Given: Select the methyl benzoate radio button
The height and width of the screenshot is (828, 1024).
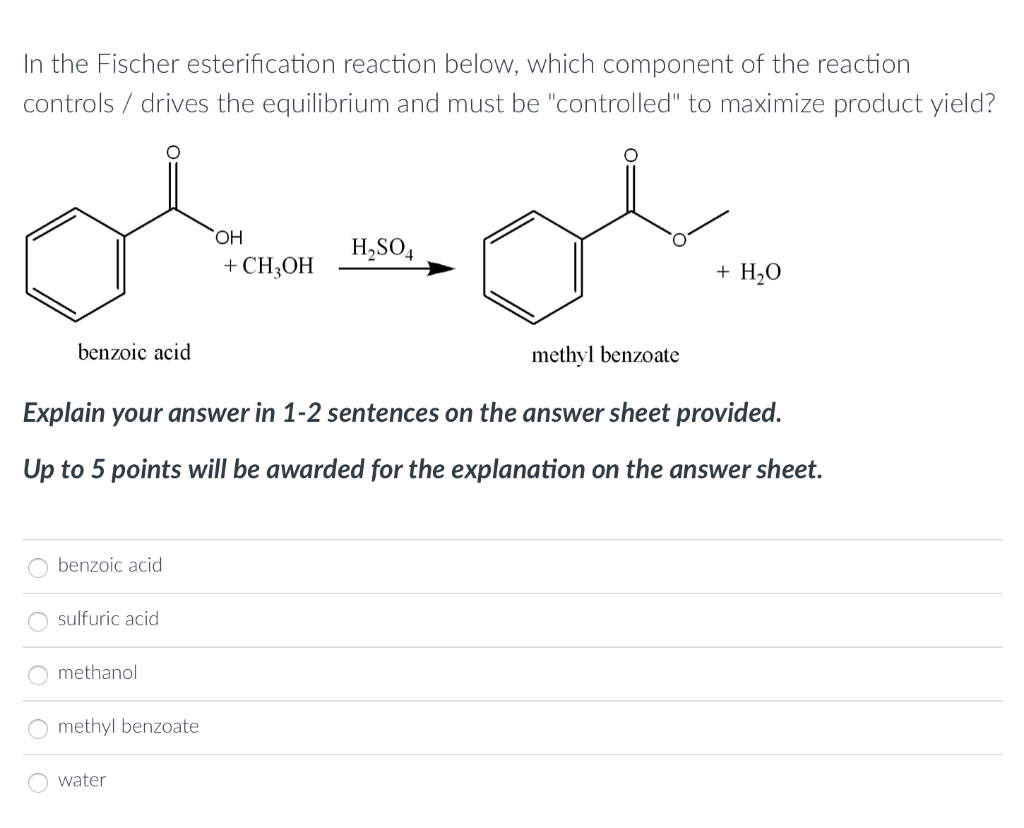Looking at the screenshot, I should pyautogui.click(x=37, y=729).
